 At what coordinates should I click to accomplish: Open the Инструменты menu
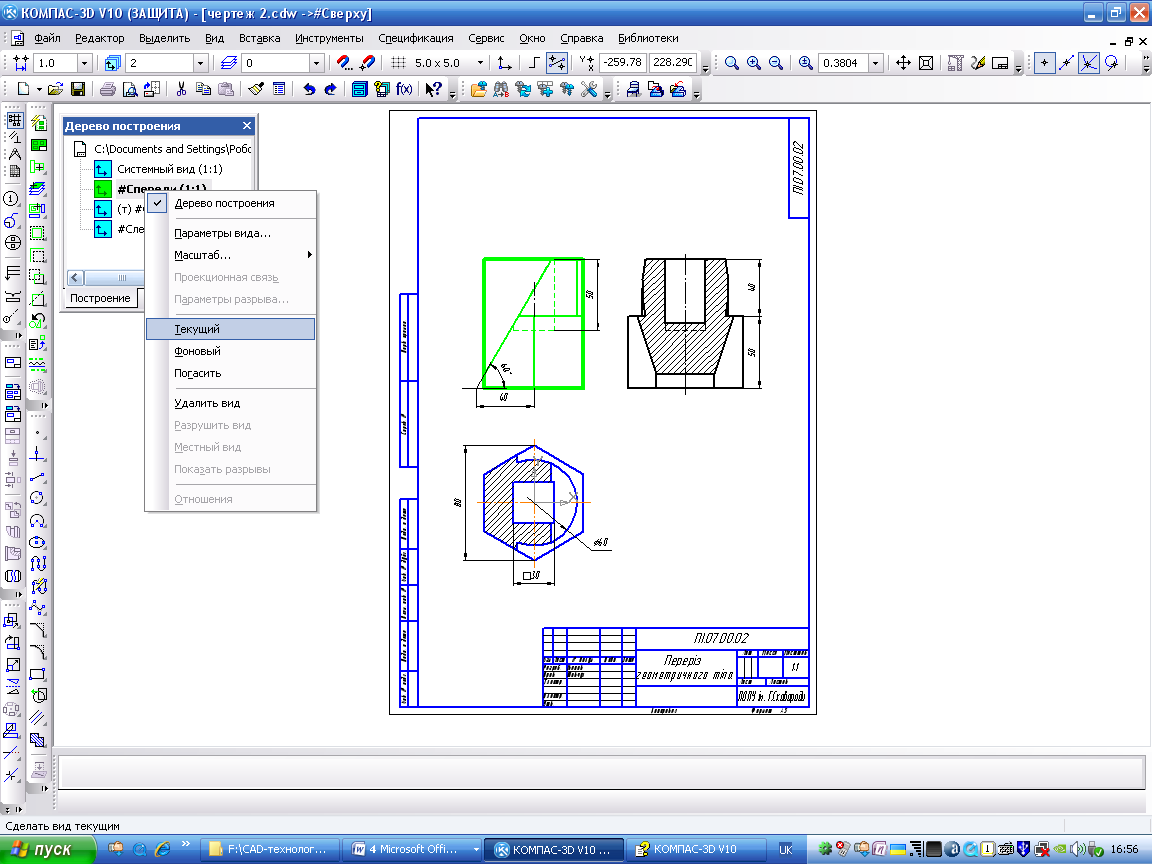[329, 38]
